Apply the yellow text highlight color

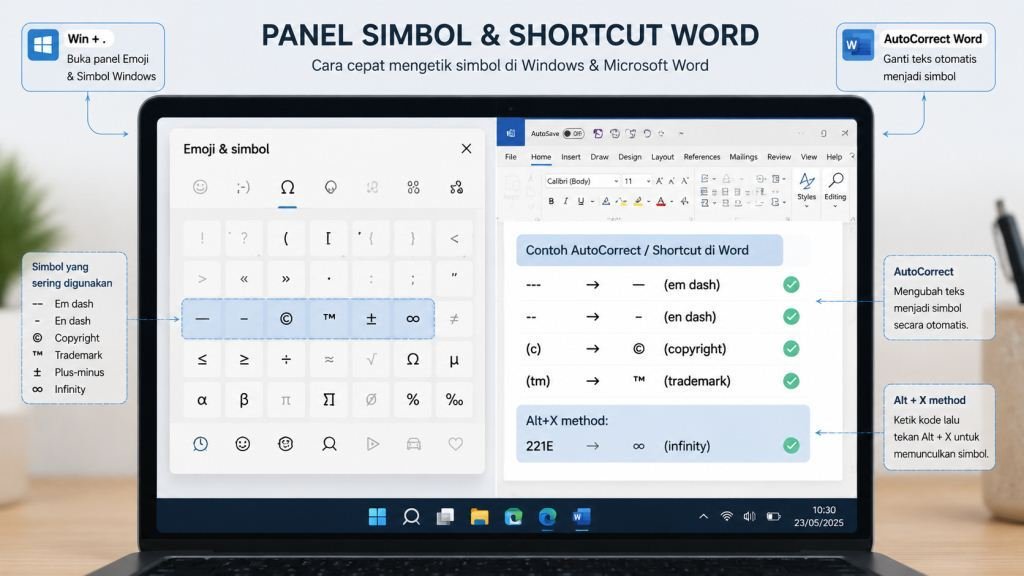(637, 202)
